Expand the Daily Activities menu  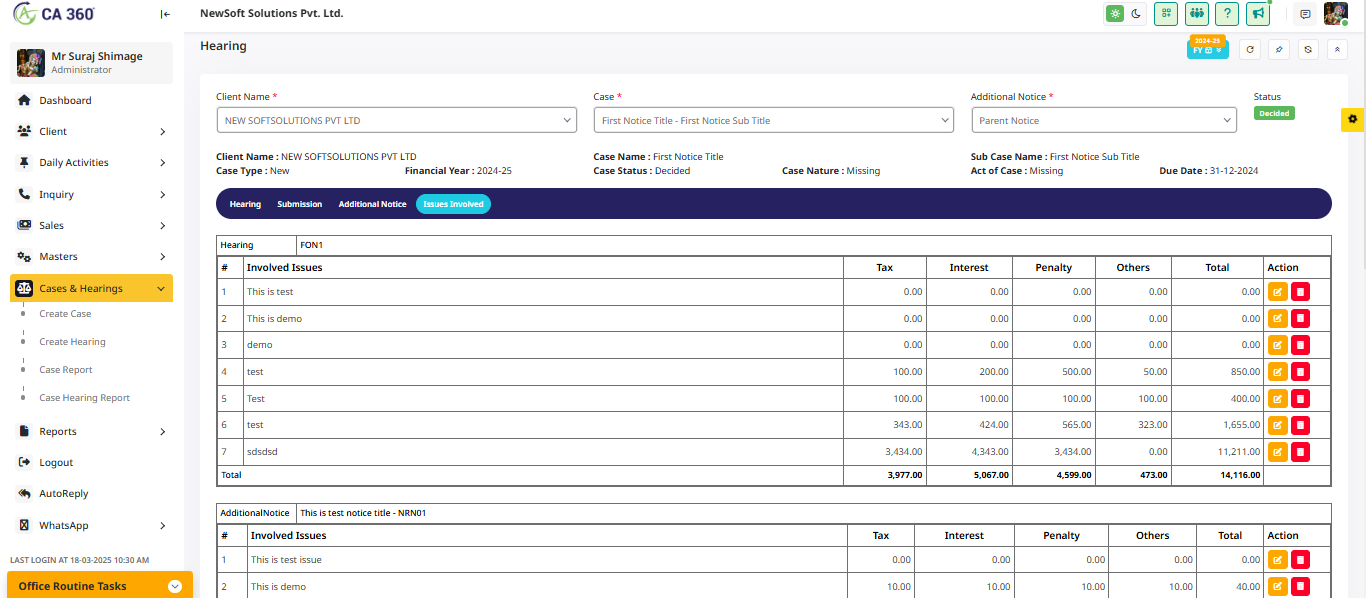click(92, 162)
